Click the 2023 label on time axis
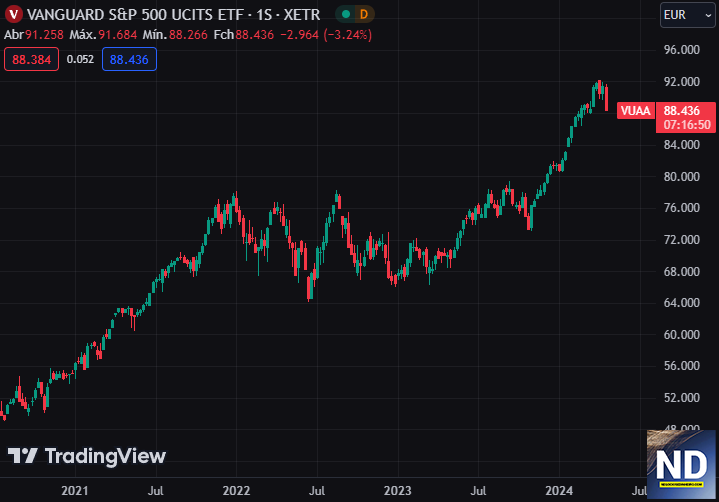This screenshot has width=719, height=502. 398,491
